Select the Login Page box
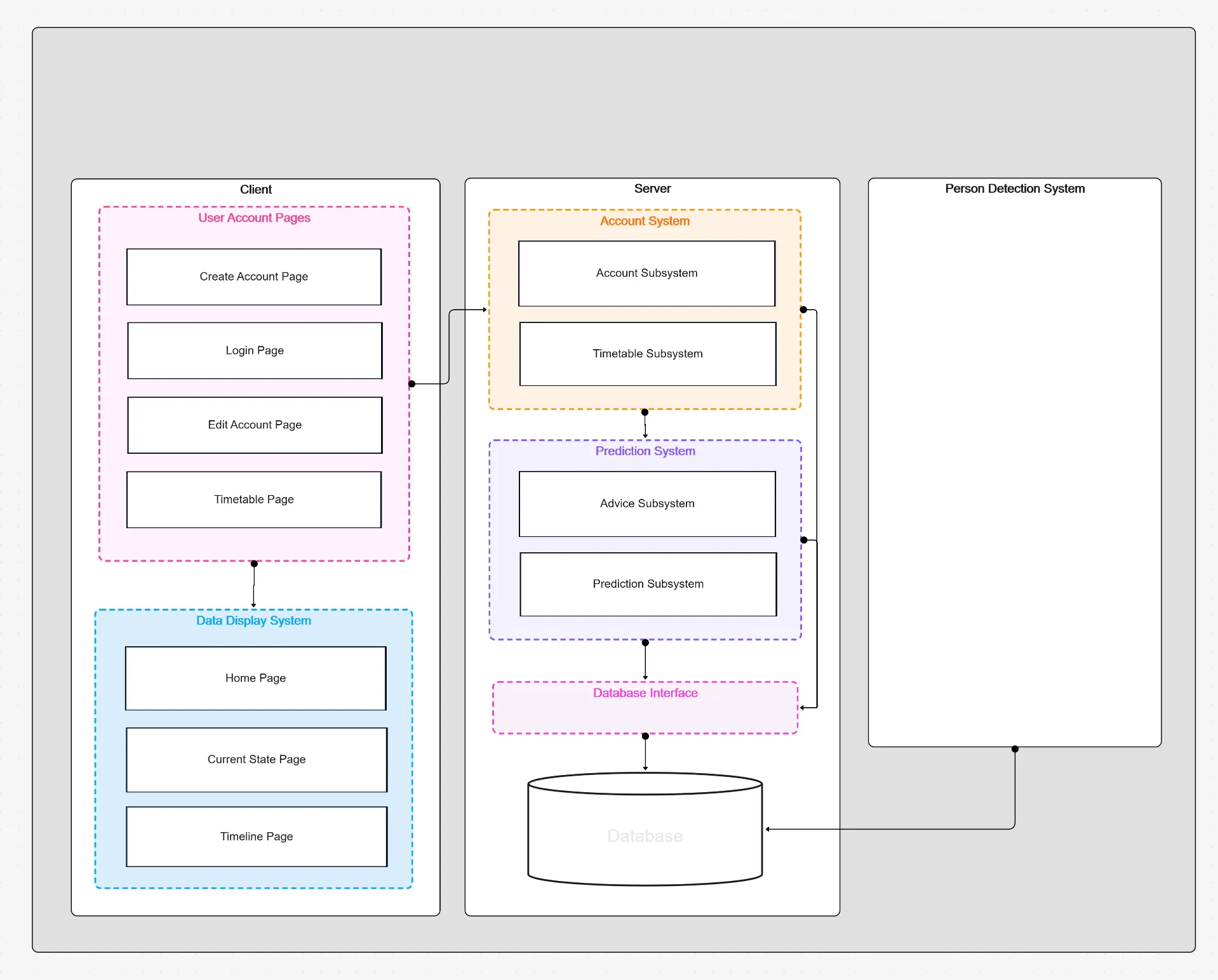 (x=255, y=350)
